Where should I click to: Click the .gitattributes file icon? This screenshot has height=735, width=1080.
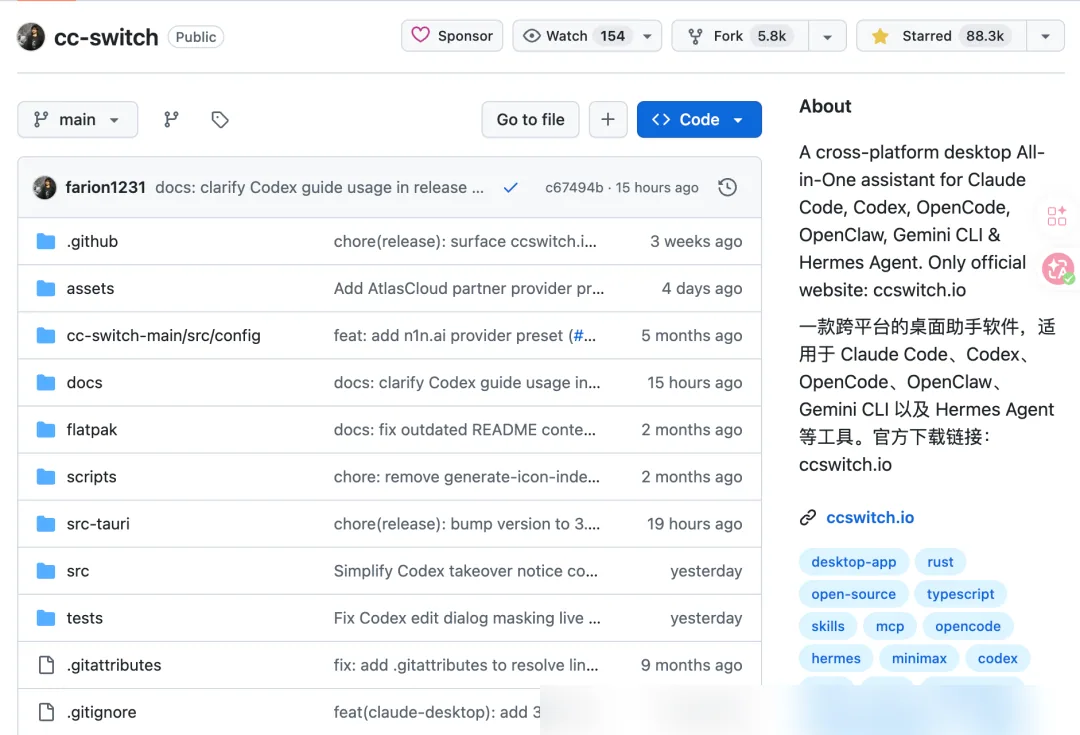click(46, 665)
